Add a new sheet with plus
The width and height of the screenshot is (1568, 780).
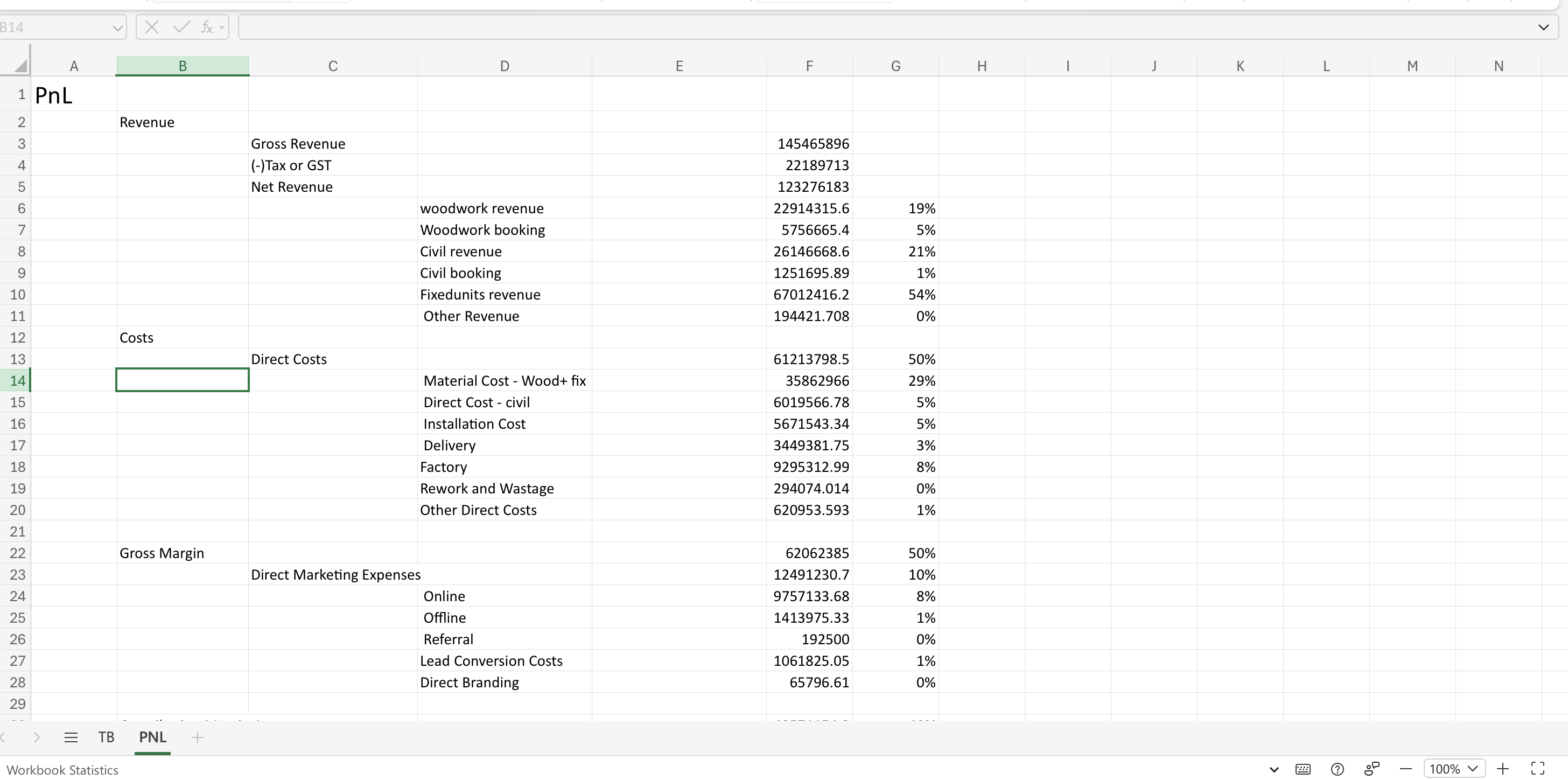(197, 737)
